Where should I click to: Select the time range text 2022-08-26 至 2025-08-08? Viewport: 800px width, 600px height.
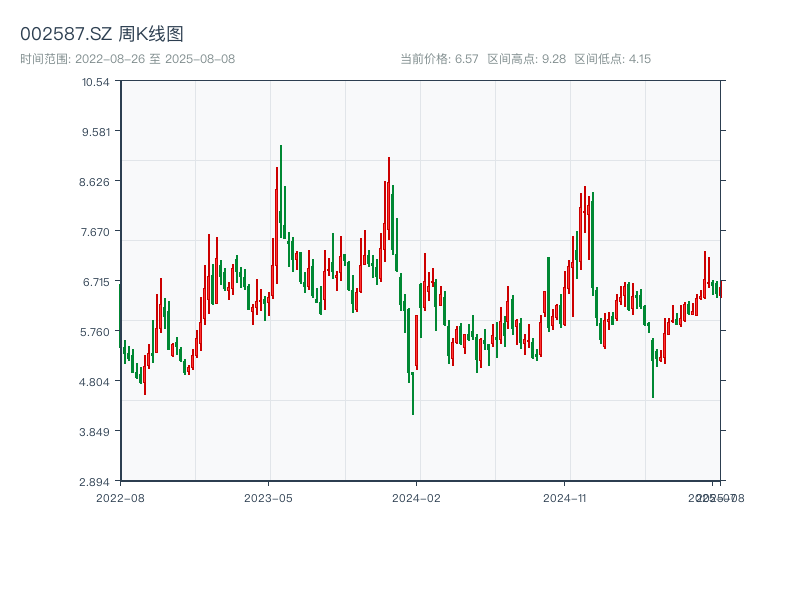[155, 59]
